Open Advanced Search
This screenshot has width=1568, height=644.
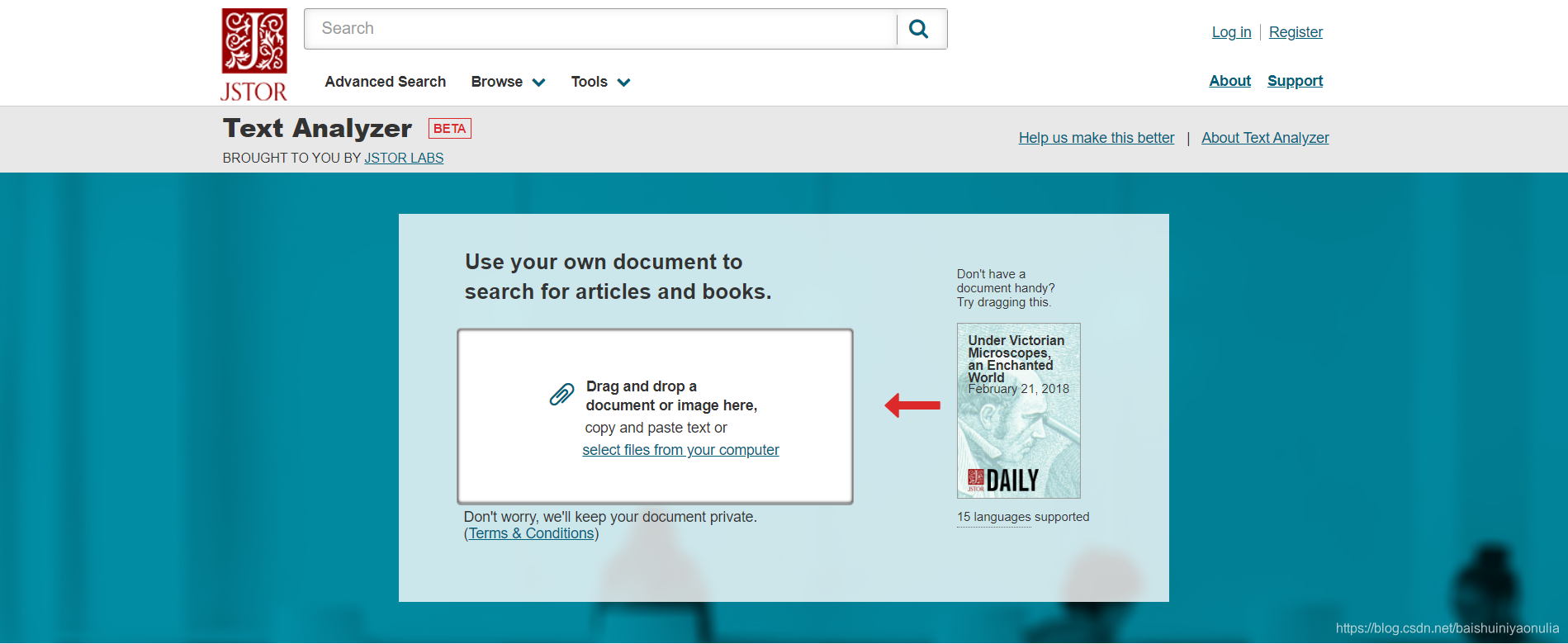coord(385,82)
